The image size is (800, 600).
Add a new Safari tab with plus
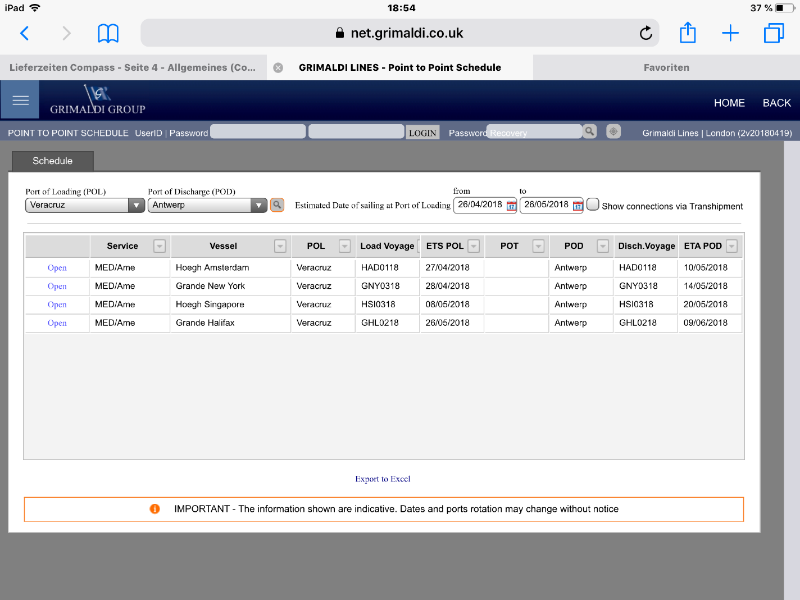click(x=731, y=33)
